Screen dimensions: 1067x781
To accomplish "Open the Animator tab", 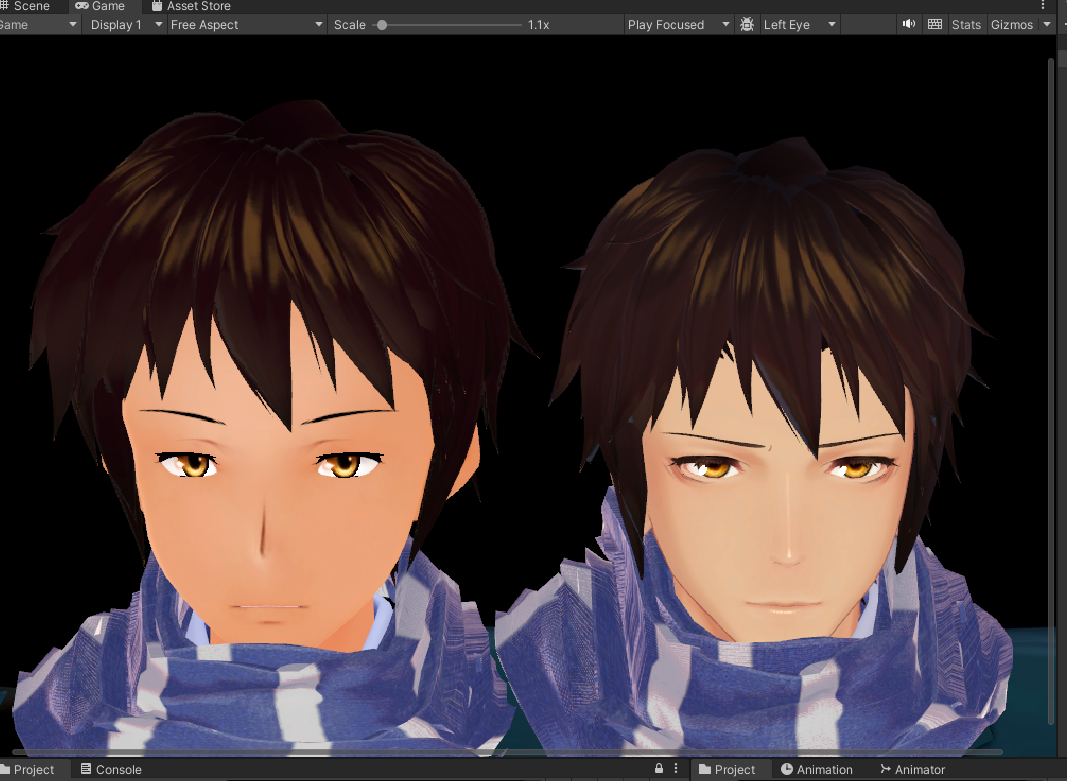I will click(912, 769).
